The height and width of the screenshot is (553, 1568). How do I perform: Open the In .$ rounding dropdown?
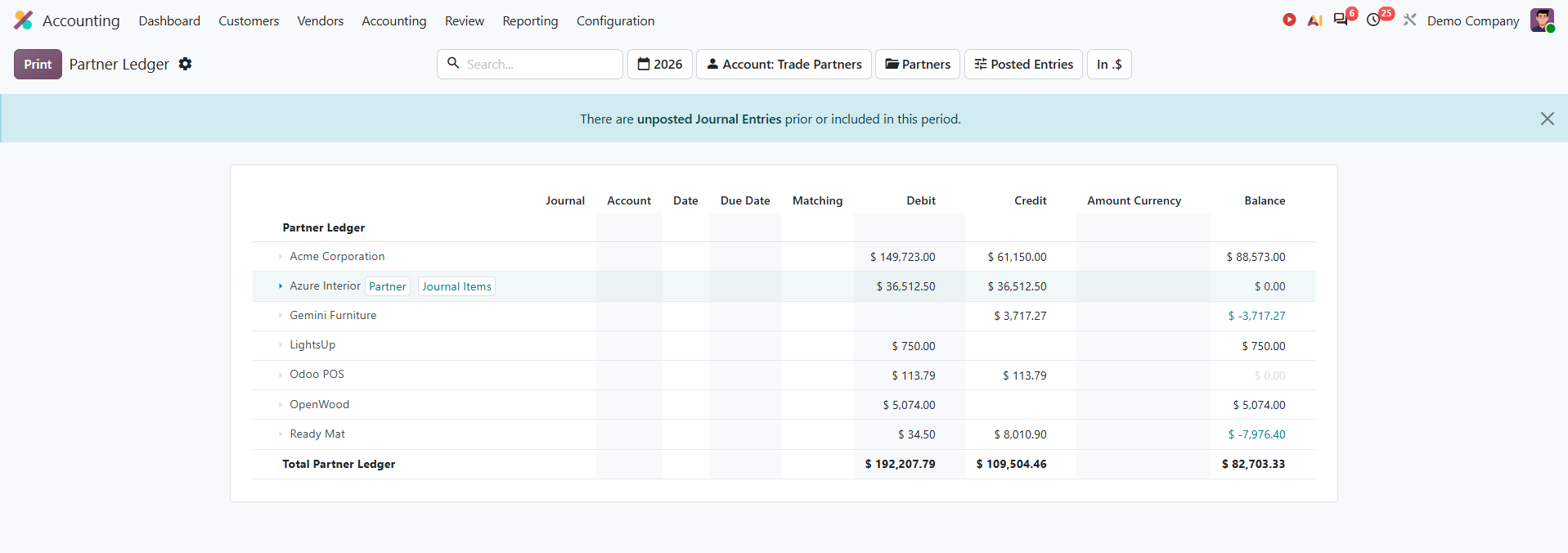[1109, 64]
